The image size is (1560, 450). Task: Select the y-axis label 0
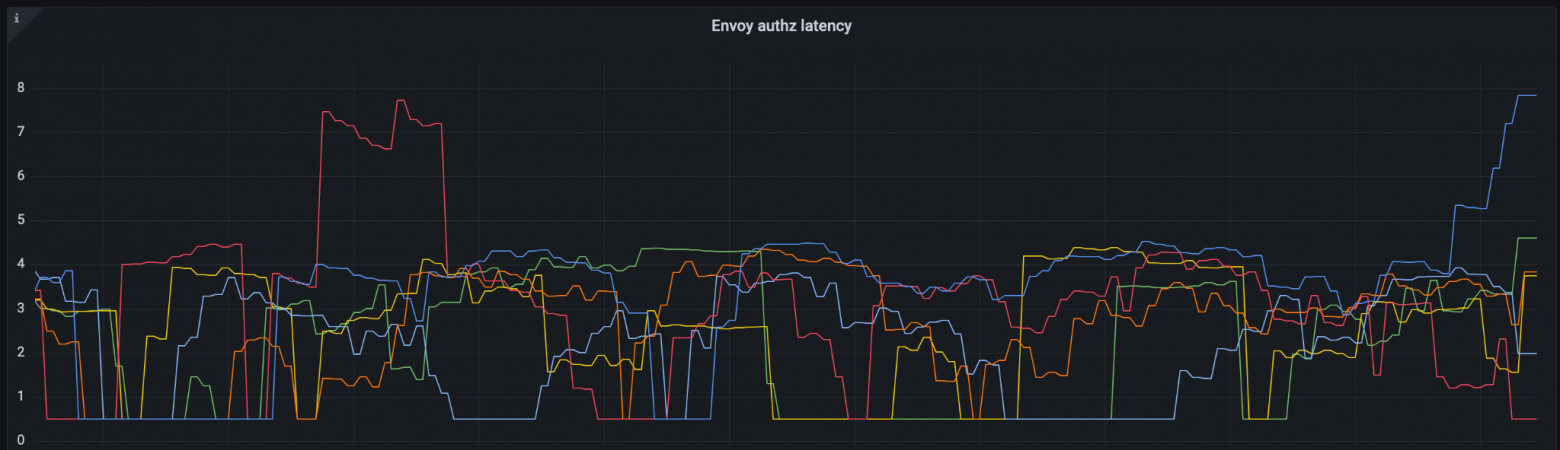click(x=20, y=440)
